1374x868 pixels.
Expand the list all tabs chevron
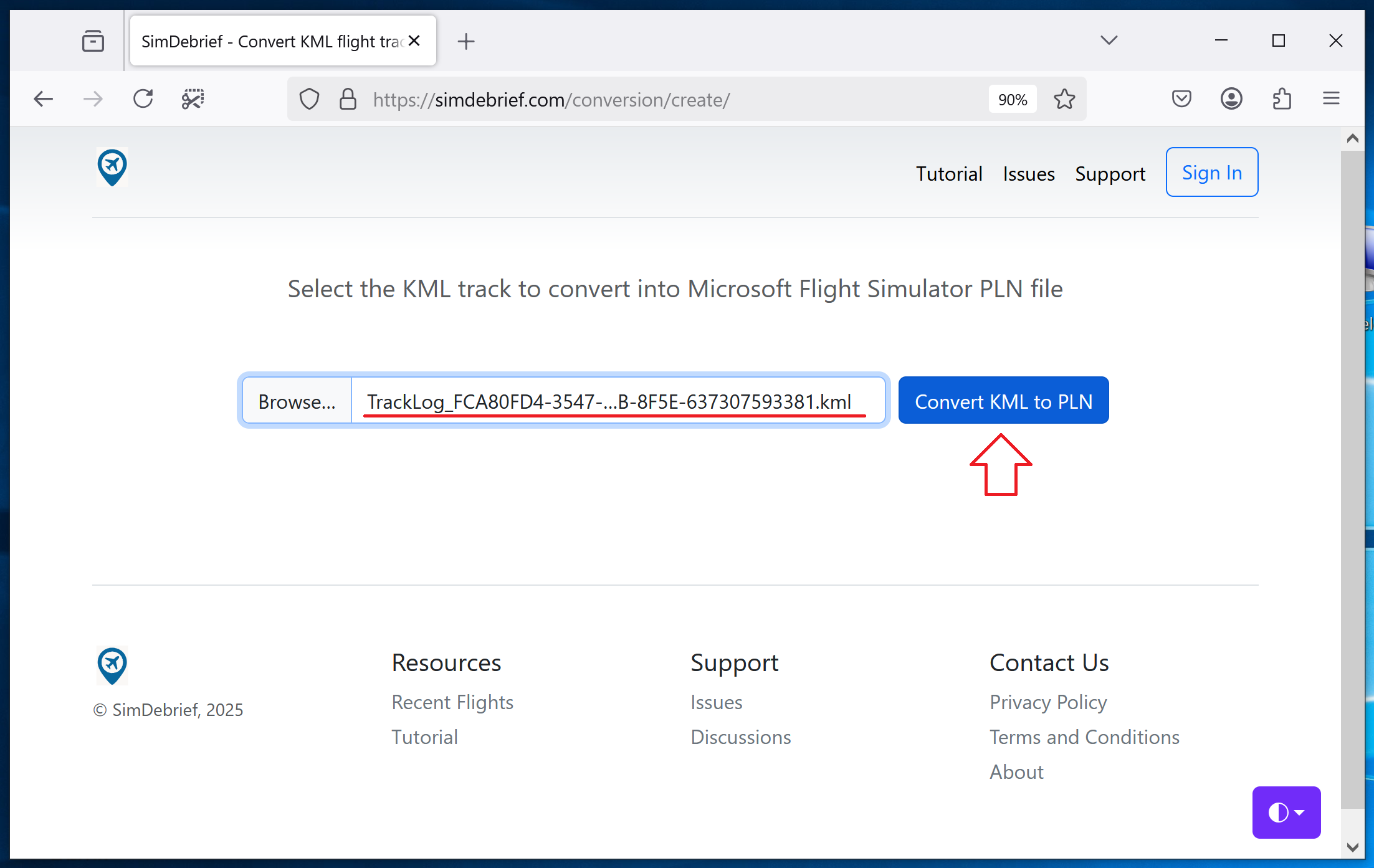(x=1109, y=41)
